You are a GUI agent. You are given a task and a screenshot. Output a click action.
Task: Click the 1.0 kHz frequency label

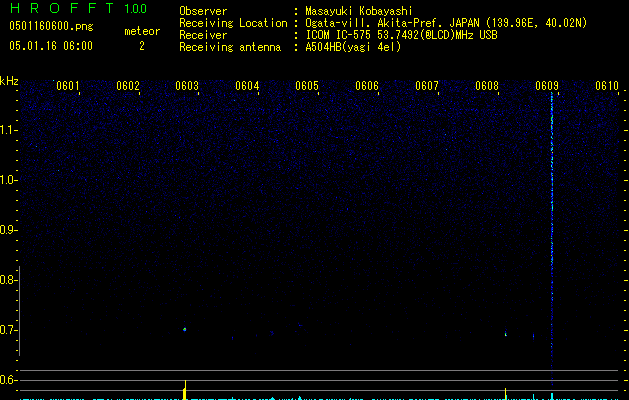[8, 180]
